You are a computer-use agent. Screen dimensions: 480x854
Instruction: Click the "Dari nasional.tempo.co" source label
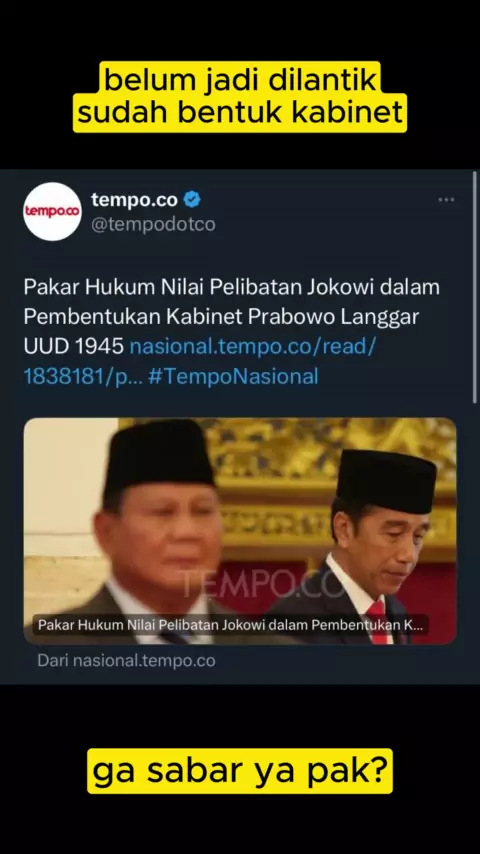(126, 661)
